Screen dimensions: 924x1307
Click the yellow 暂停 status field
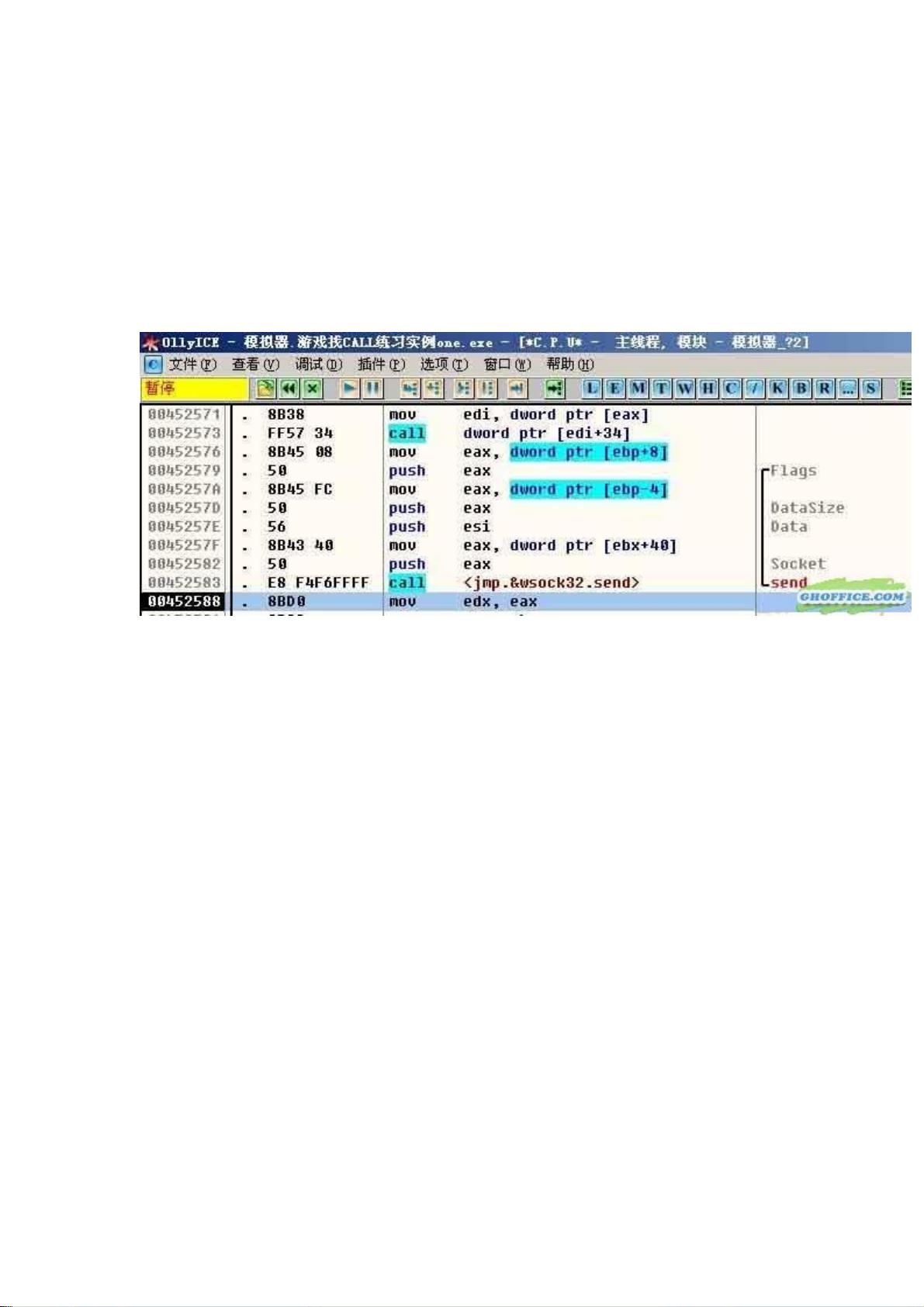[194, 388]
